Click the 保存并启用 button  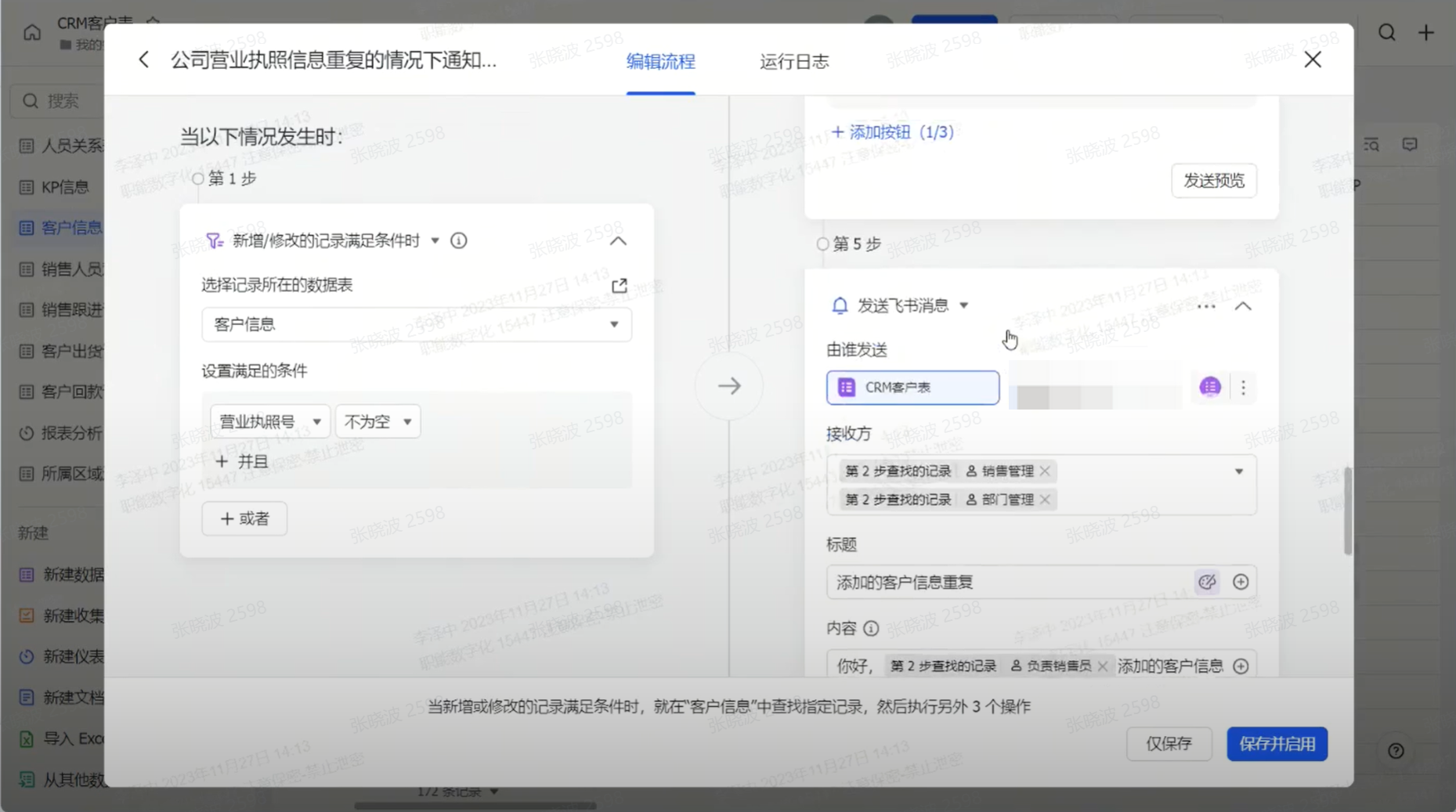click(1277, 744)
